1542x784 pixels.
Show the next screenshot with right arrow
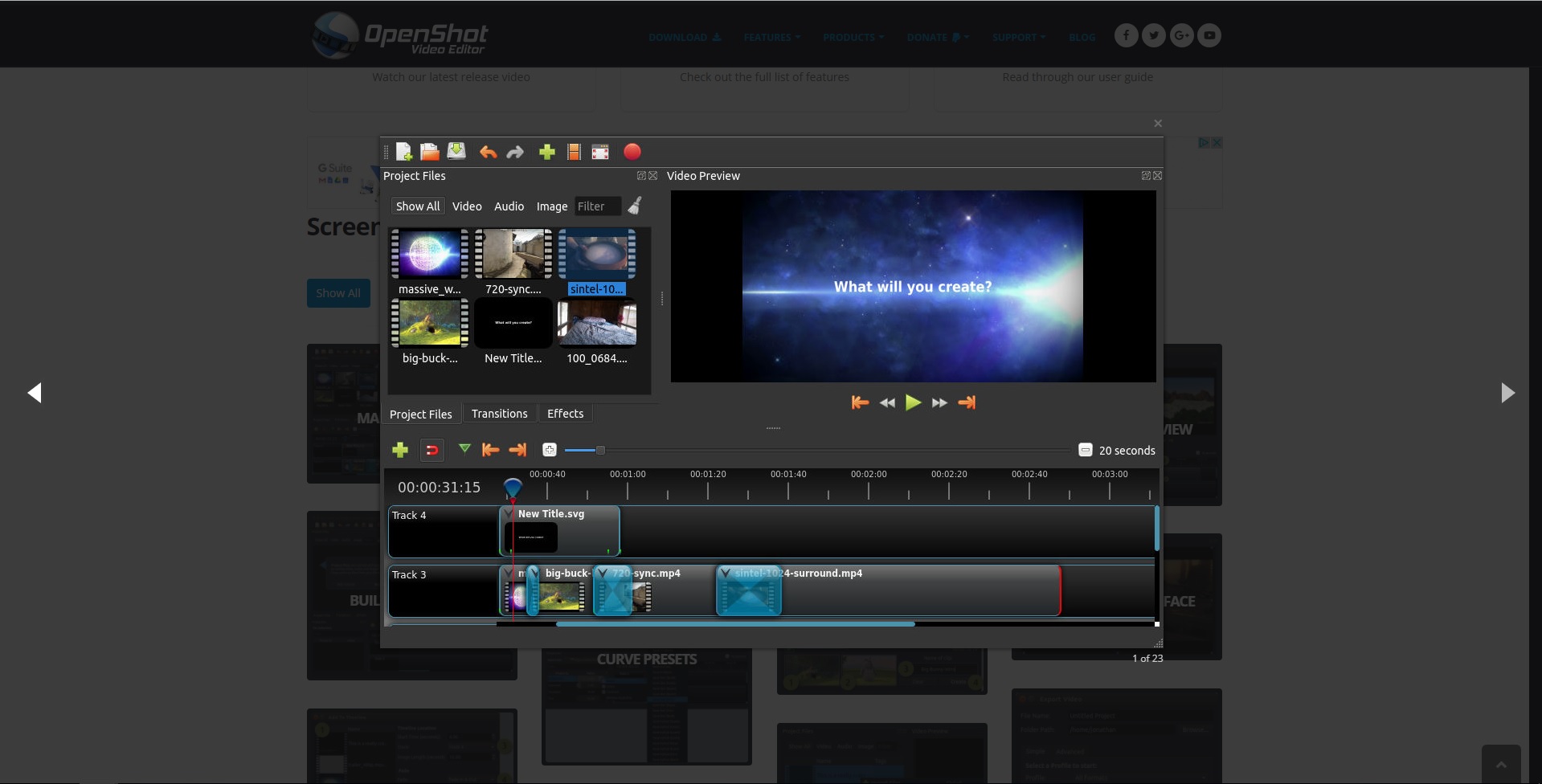tap(1507, 392)
